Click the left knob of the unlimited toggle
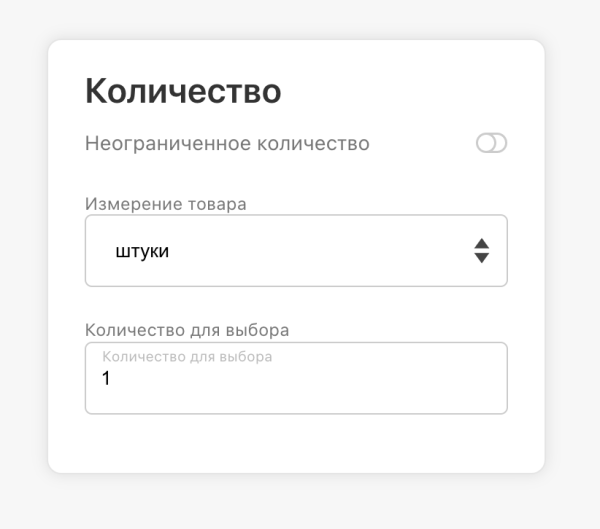 point(485,144)
